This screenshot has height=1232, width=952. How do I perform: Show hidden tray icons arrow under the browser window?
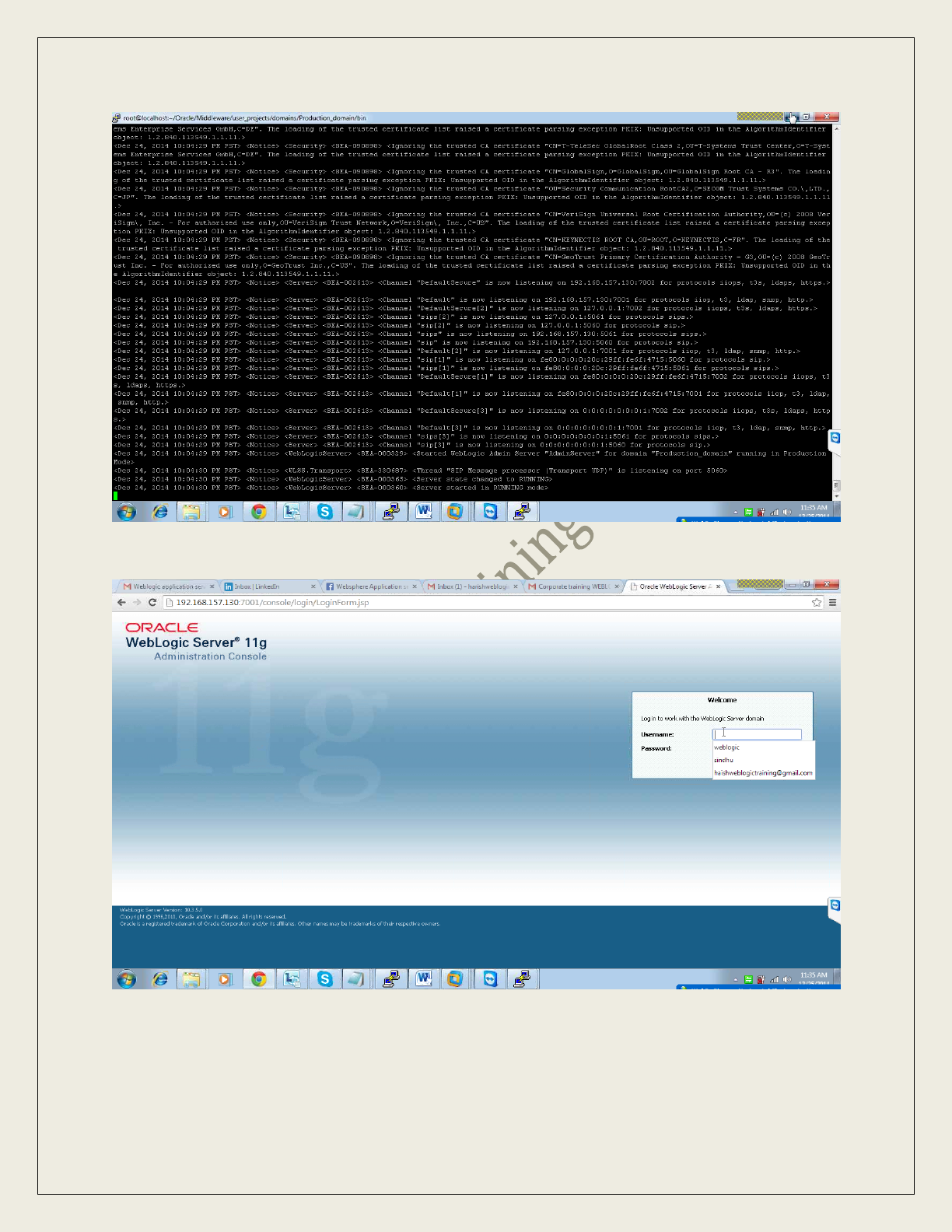(736, 979)
